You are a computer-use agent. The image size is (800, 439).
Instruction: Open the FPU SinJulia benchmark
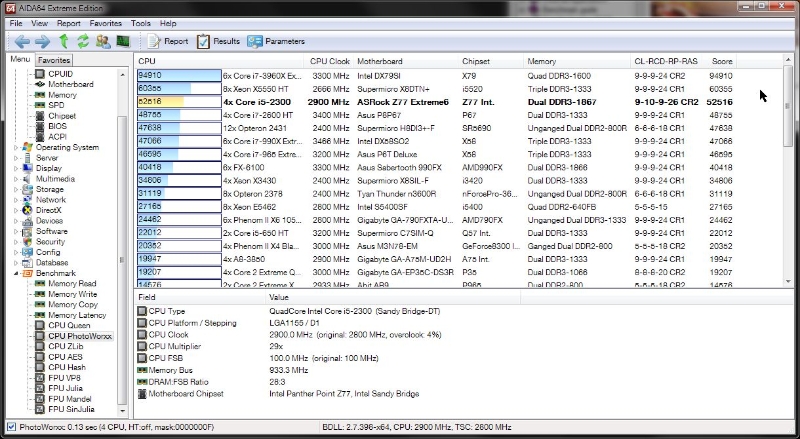pyautogui.click(x=71, y=409)
